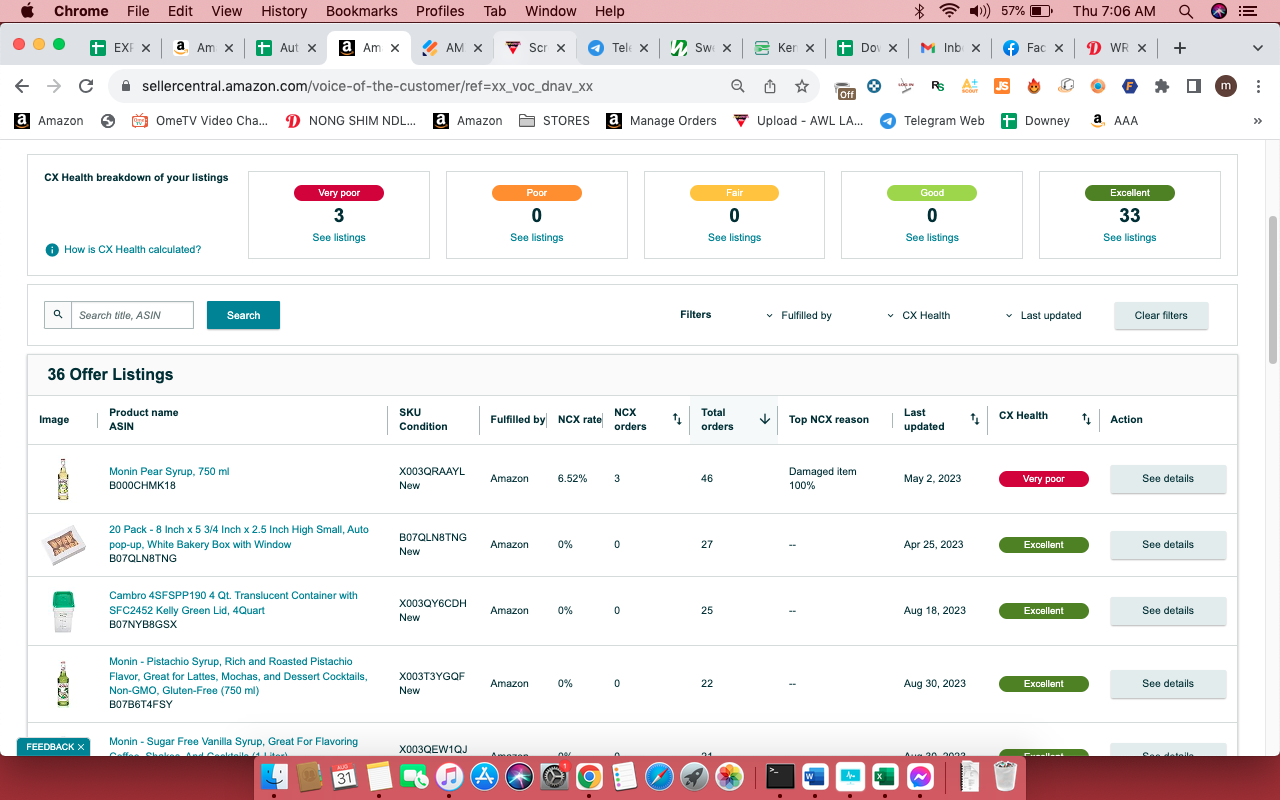Sort by the Total orders column
The height and width of the screenshot is (800, 1280).
(x=765, y=419)
